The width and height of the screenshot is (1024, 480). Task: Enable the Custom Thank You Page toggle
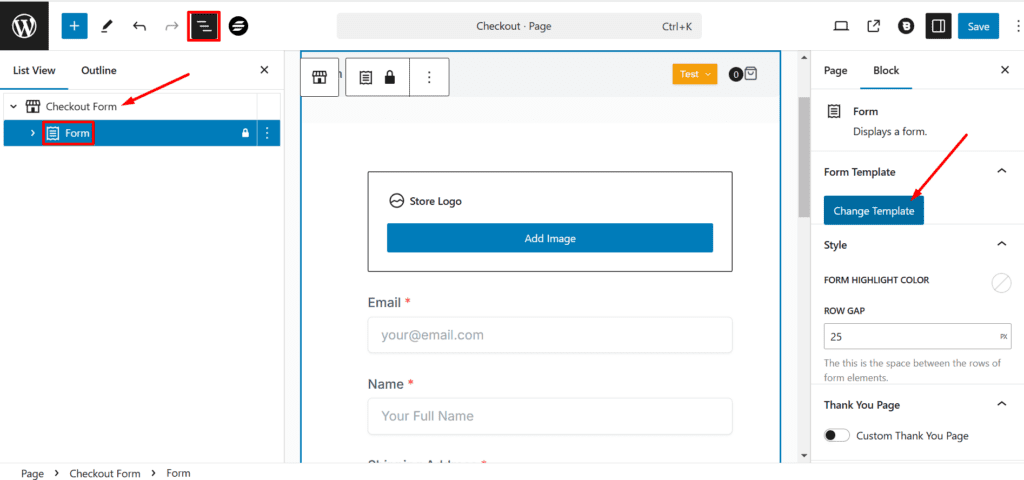[837, 435]
